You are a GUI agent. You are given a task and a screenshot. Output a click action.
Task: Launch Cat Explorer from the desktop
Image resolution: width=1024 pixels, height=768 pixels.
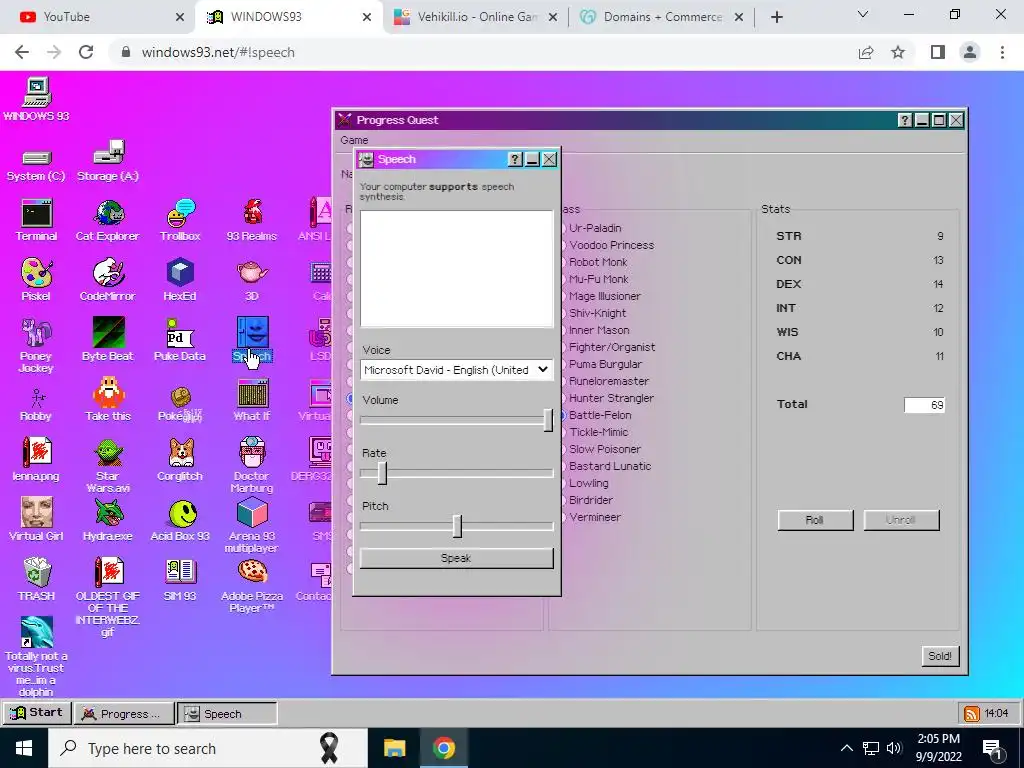click(108, 220)
